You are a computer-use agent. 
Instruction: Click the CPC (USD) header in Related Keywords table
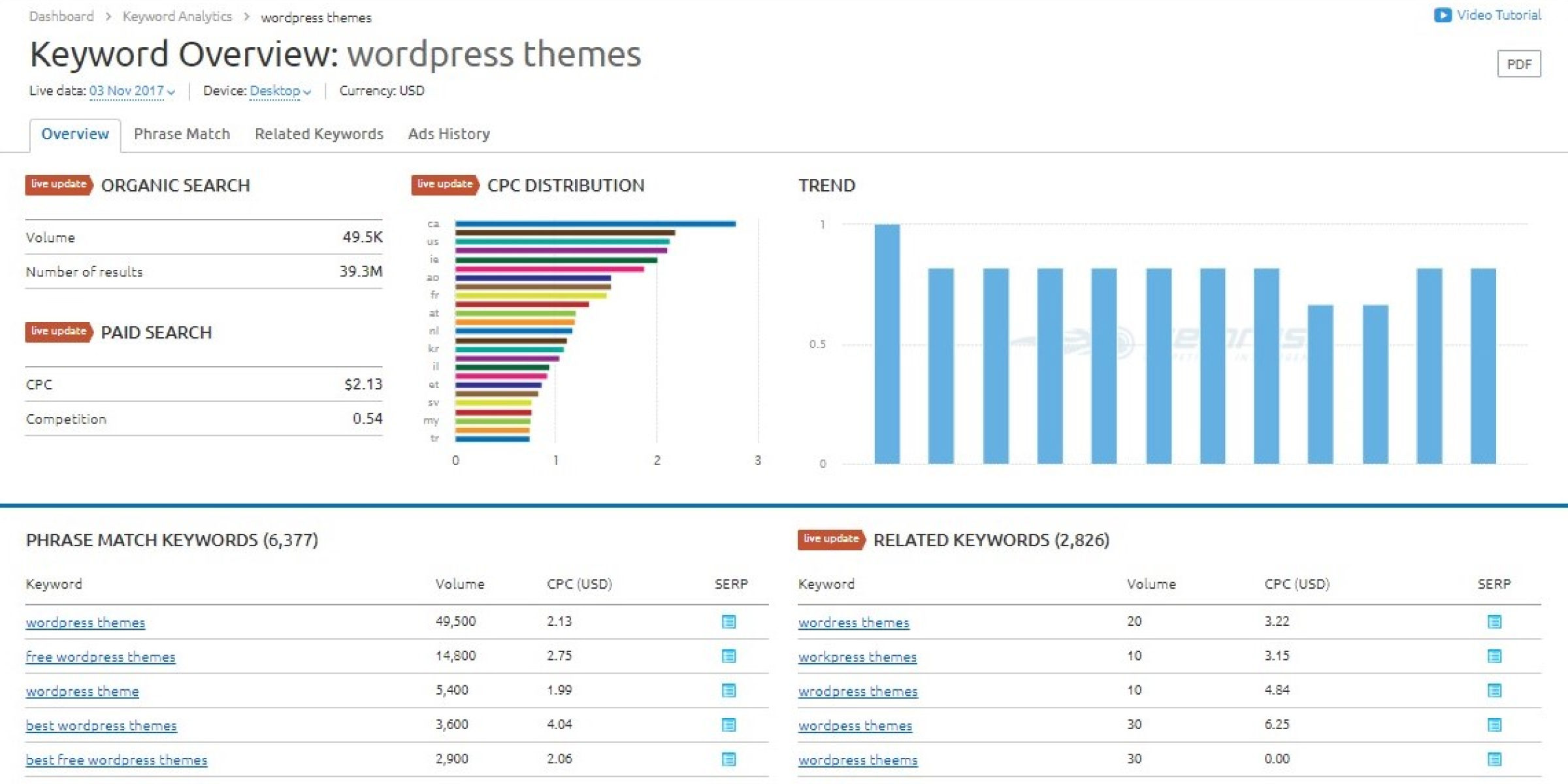pyautogui.click(x=1297, y=584)
